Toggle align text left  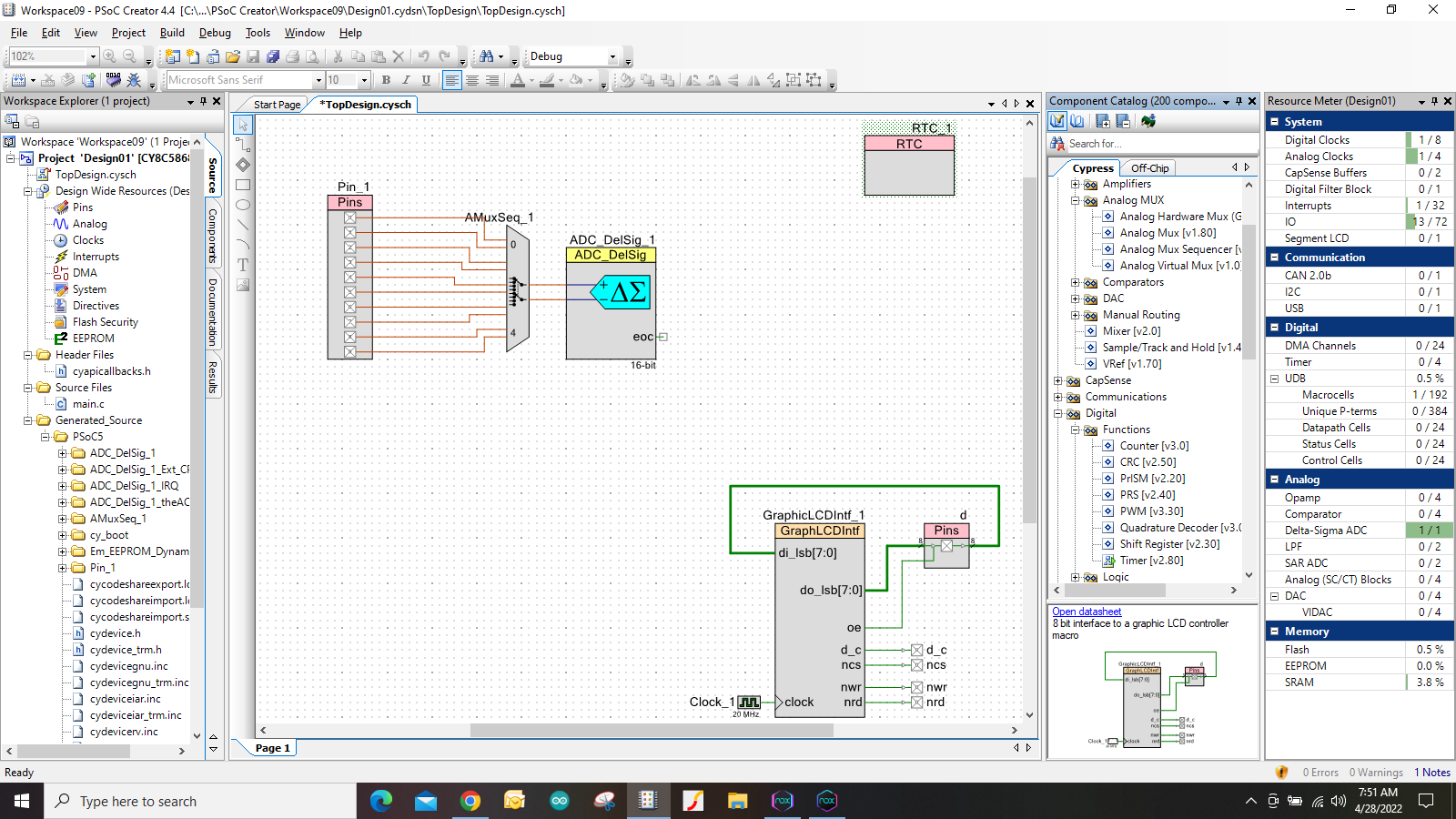point(451,80)
